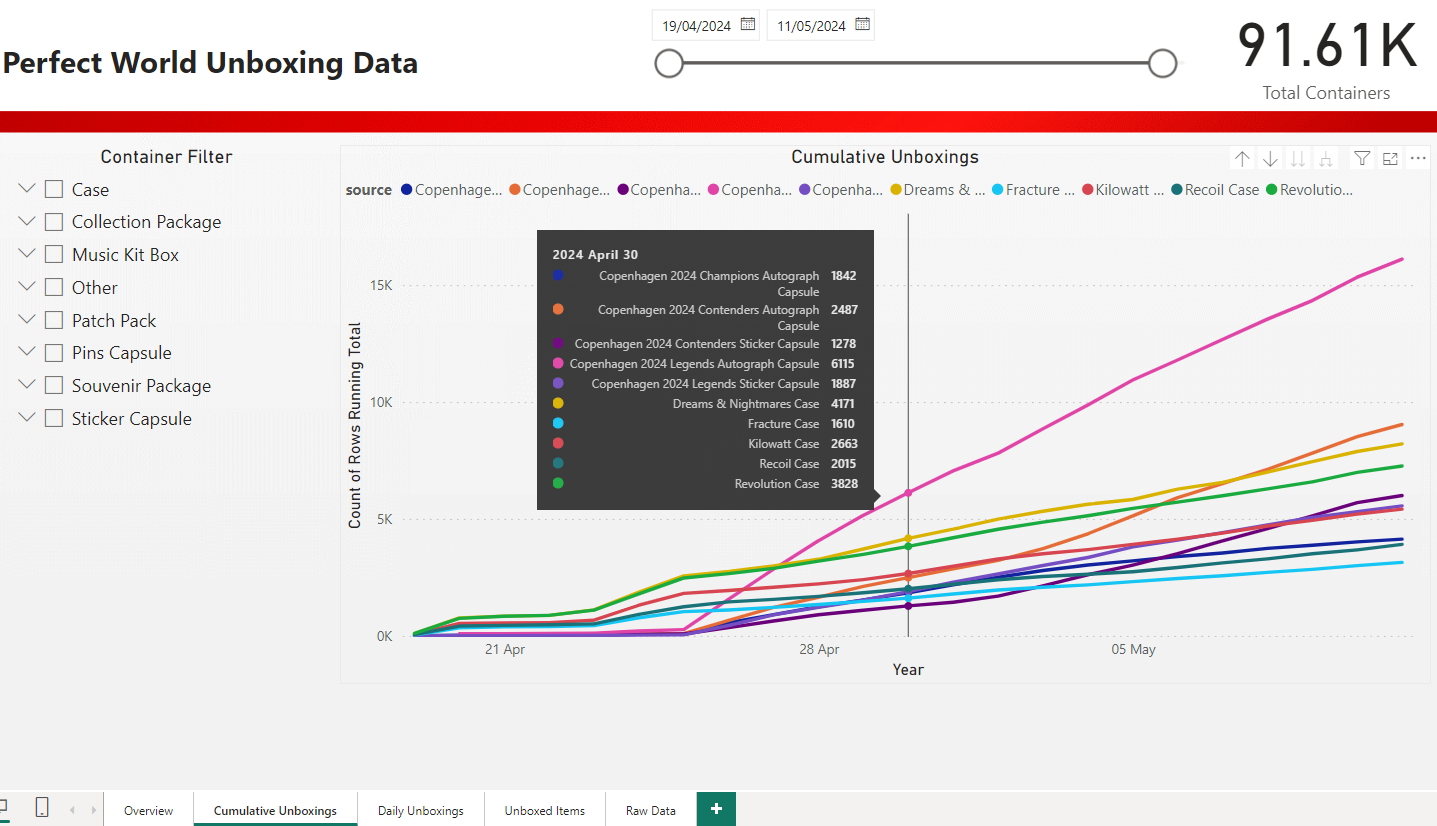Expand the Patch Pack chevron
Viewport: 1437px width, 826px height.
coord(27,320)
